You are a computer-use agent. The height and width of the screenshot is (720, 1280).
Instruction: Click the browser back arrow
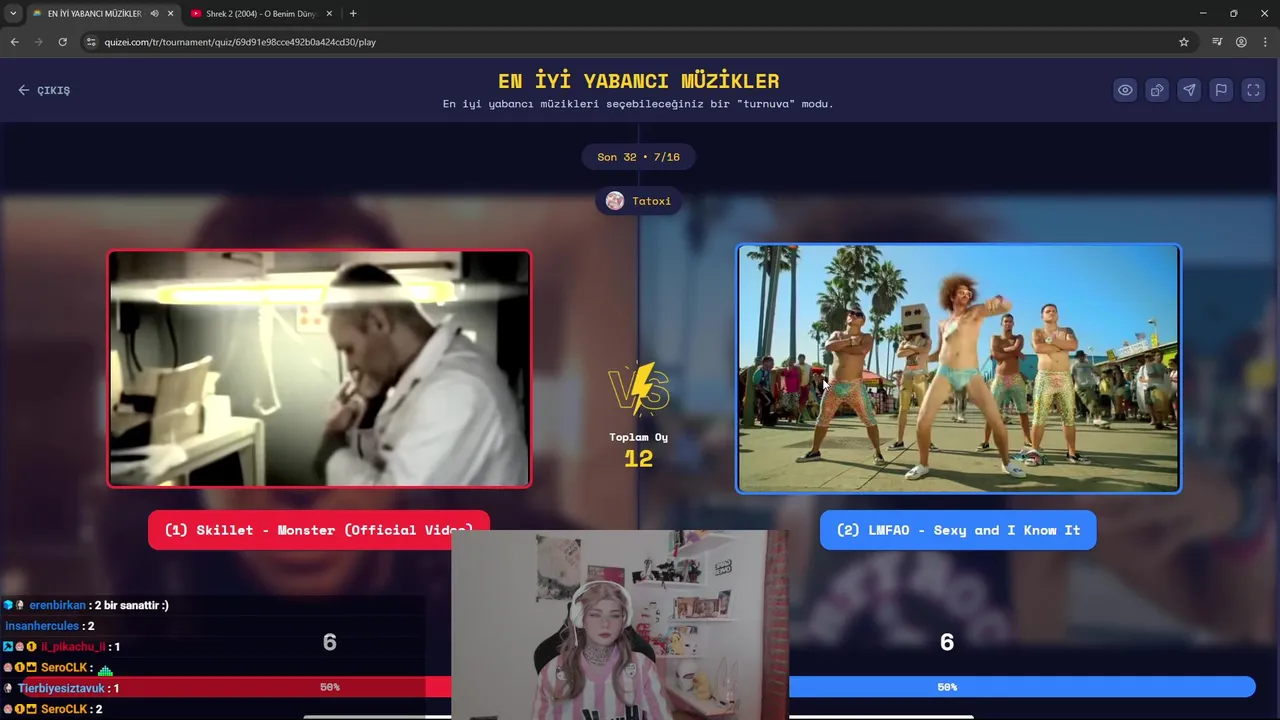pyautogui.click(x=14, y=42)
